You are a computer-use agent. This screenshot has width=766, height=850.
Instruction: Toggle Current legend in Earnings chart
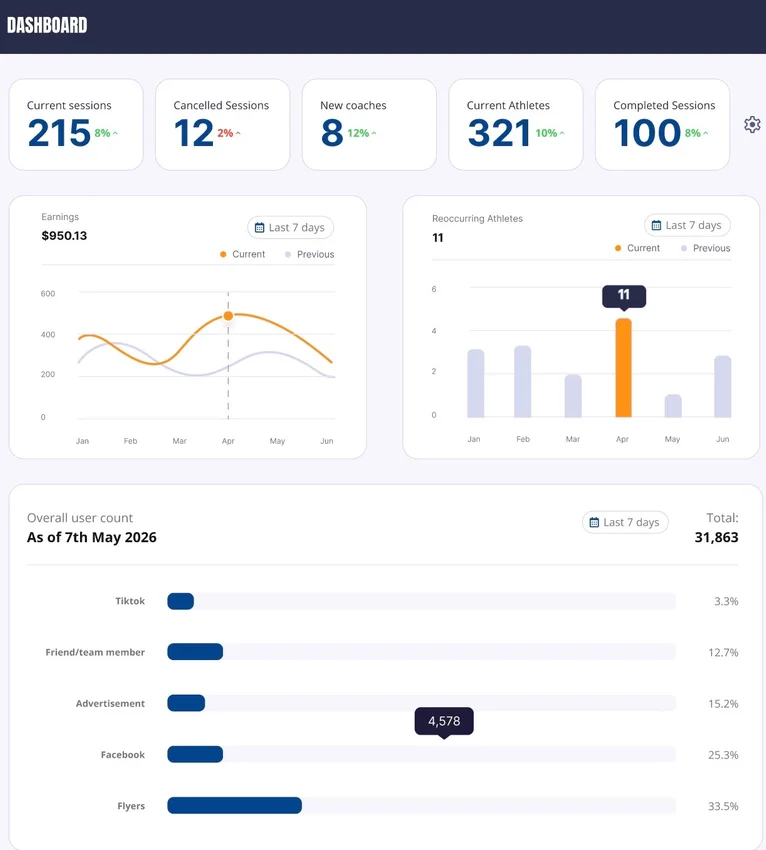click(242, 255)
